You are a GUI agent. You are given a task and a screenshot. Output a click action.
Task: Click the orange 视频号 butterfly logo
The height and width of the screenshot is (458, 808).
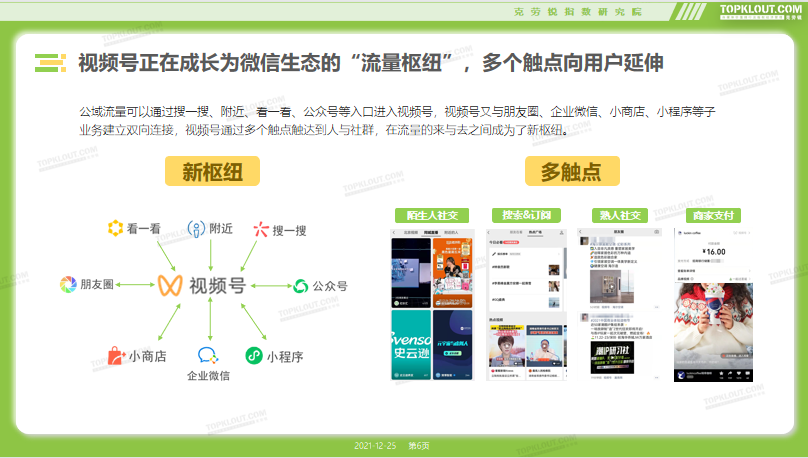pos(170,285)
